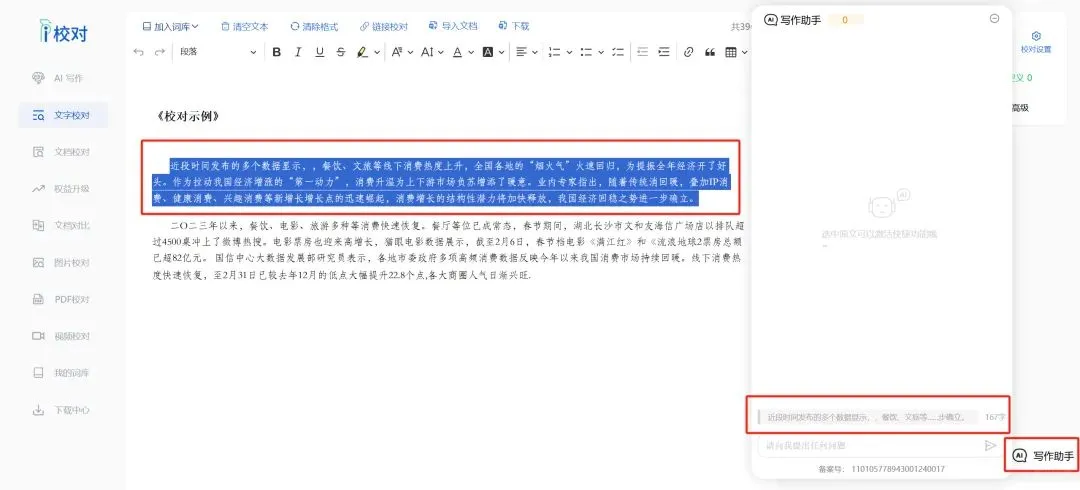Open the font color picker
The width and height of the screenshot is (1080, 490).
[463, 52]
